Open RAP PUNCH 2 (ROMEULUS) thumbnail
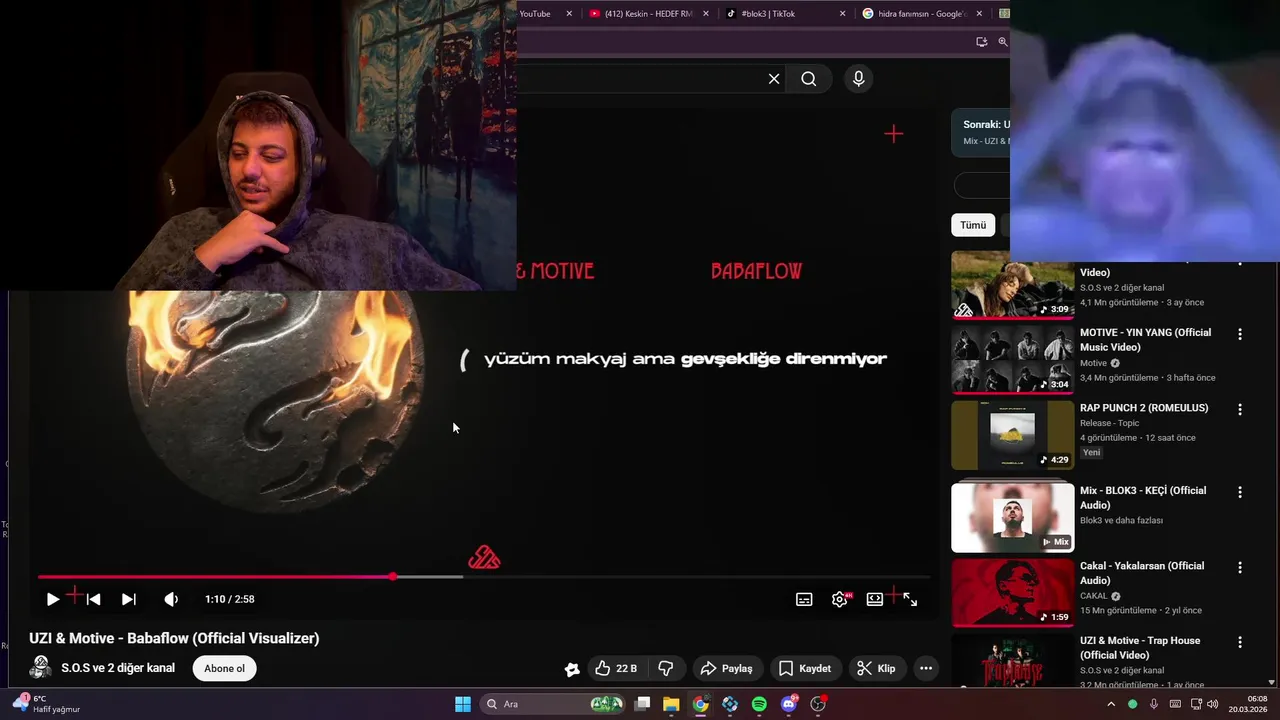 [x=1013, y=435]
